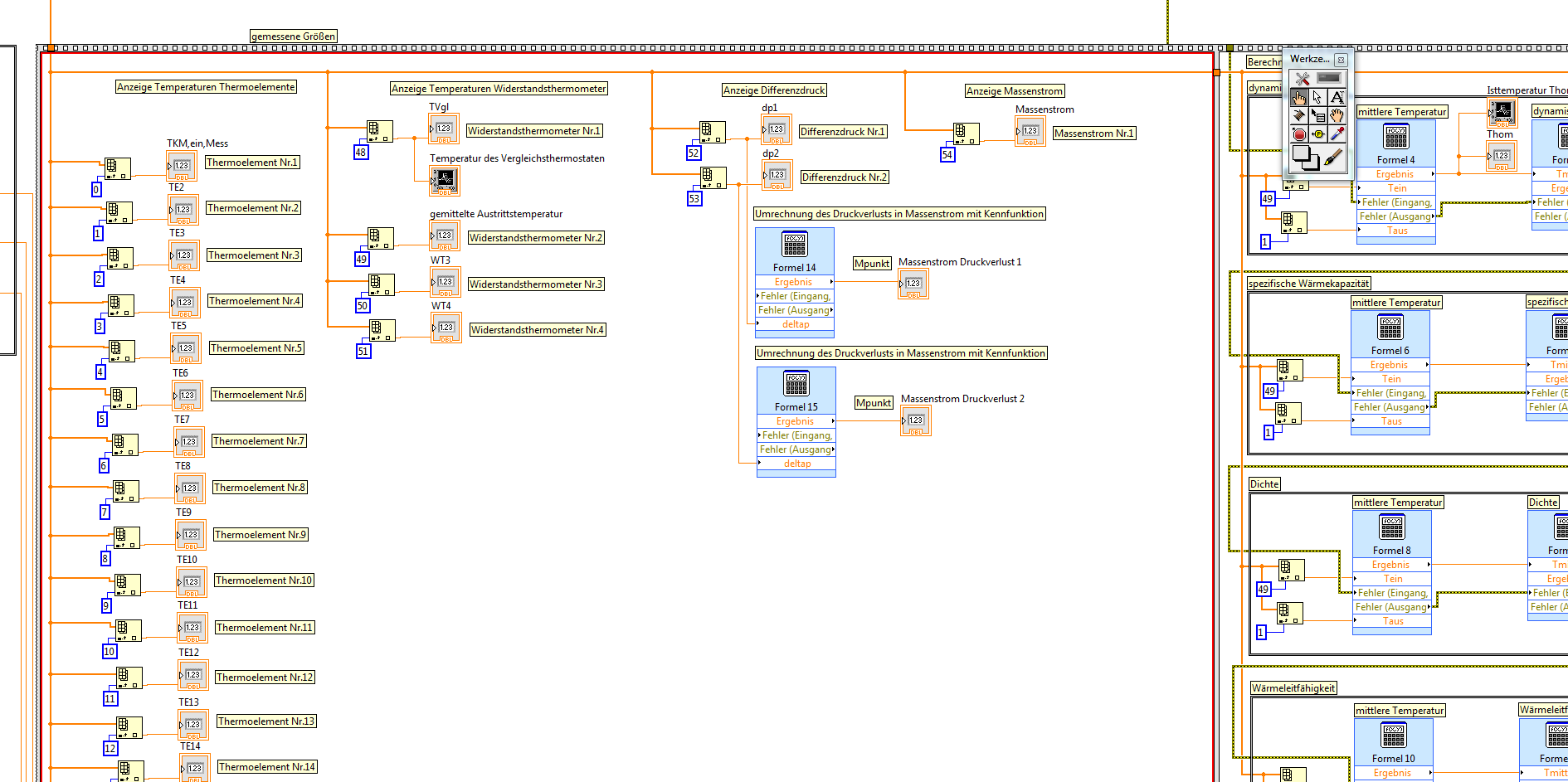Select the Probe Data tool
1568x782 pixels.
pyautogui.click(x=1318, y=134)
